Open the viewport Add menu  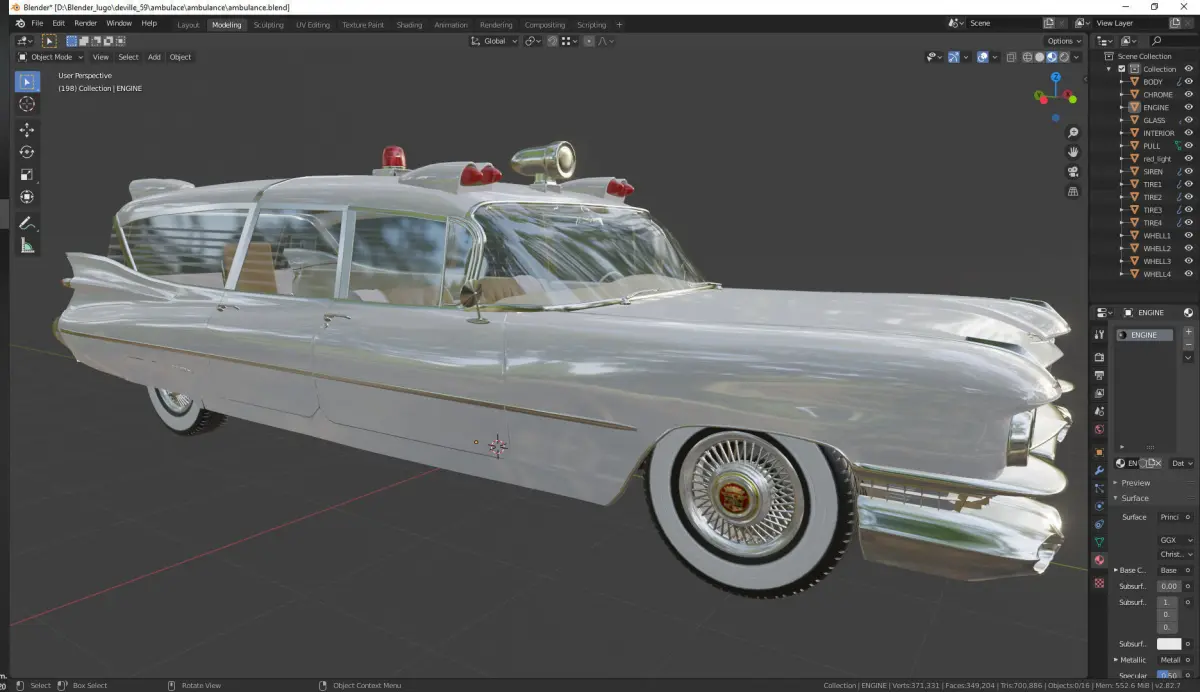coord(154,57)
